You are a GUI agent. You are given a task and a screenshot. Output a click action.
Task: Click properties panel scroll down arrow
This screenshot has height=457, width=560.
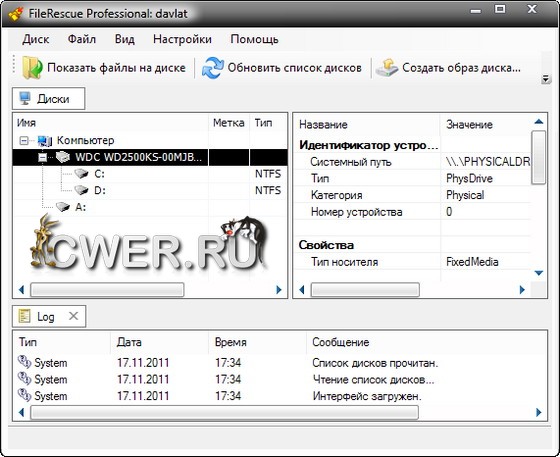[x=539, y=273]
